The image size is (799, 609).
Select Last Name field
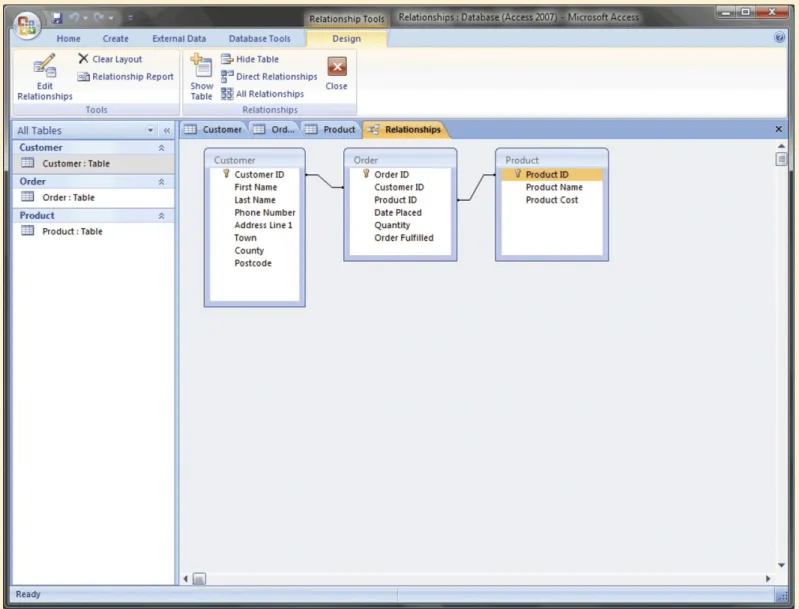coord(255,200)
